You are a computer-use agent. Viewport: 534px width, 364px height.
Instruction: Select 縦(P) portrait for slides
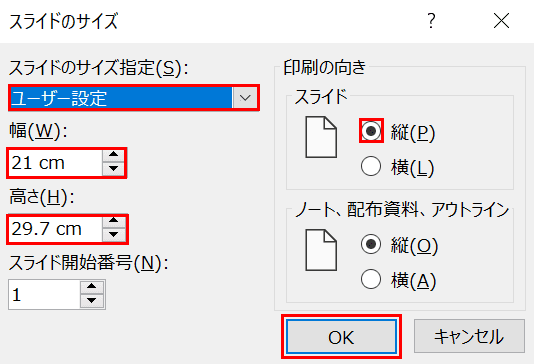click(371, 131)
